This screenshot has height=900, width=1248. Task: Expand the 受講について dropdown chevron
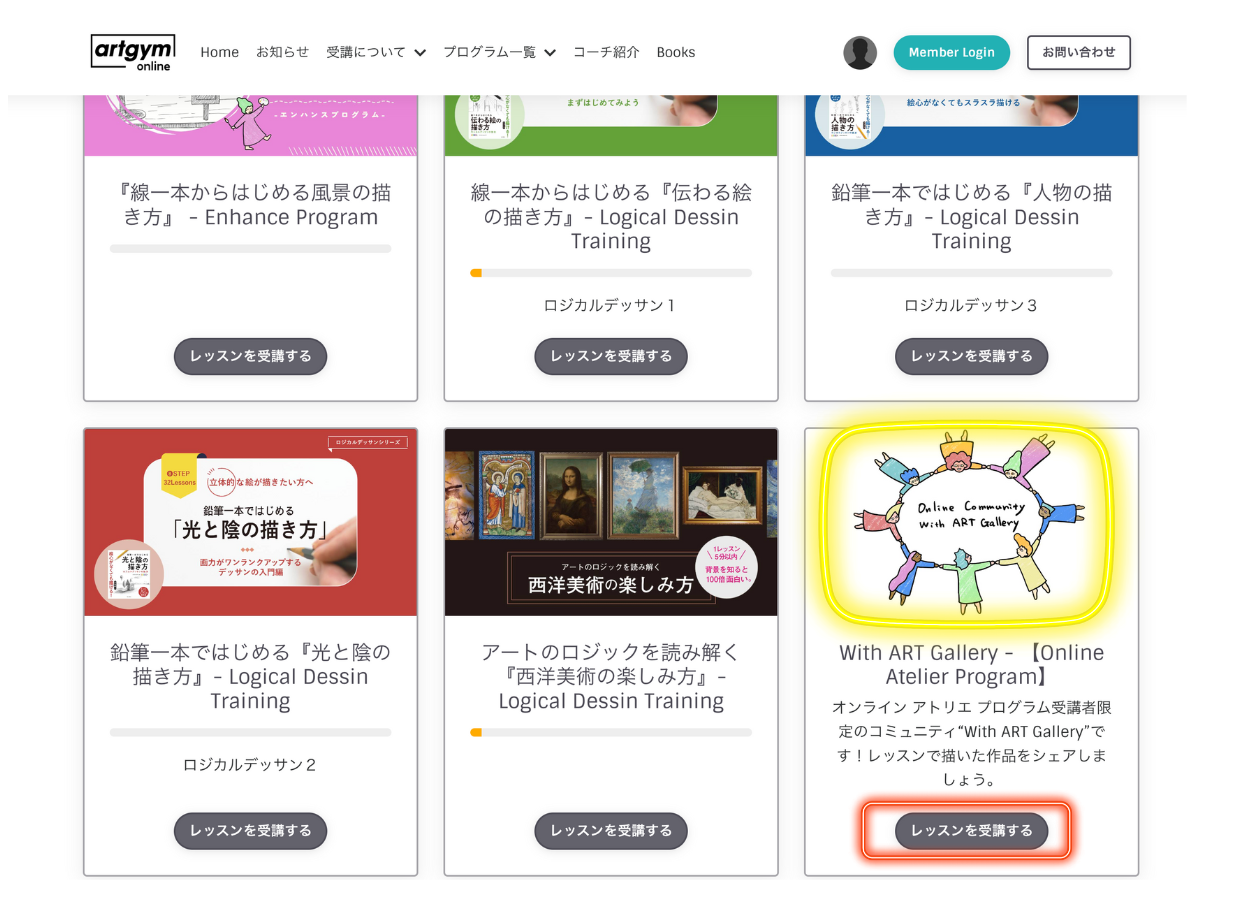[x=420, y=53]
